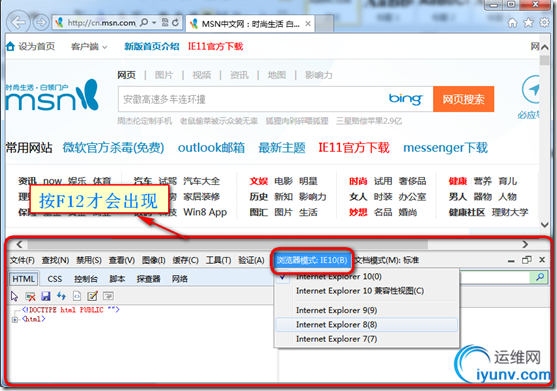Open the new blank tab button

(324, 24)
